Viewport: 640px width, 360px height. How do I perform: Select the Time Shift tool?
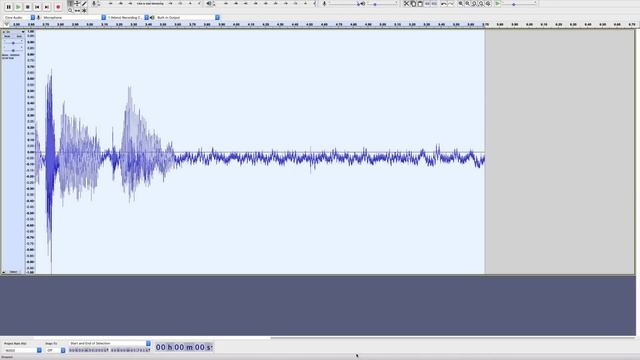coord(77,10)
